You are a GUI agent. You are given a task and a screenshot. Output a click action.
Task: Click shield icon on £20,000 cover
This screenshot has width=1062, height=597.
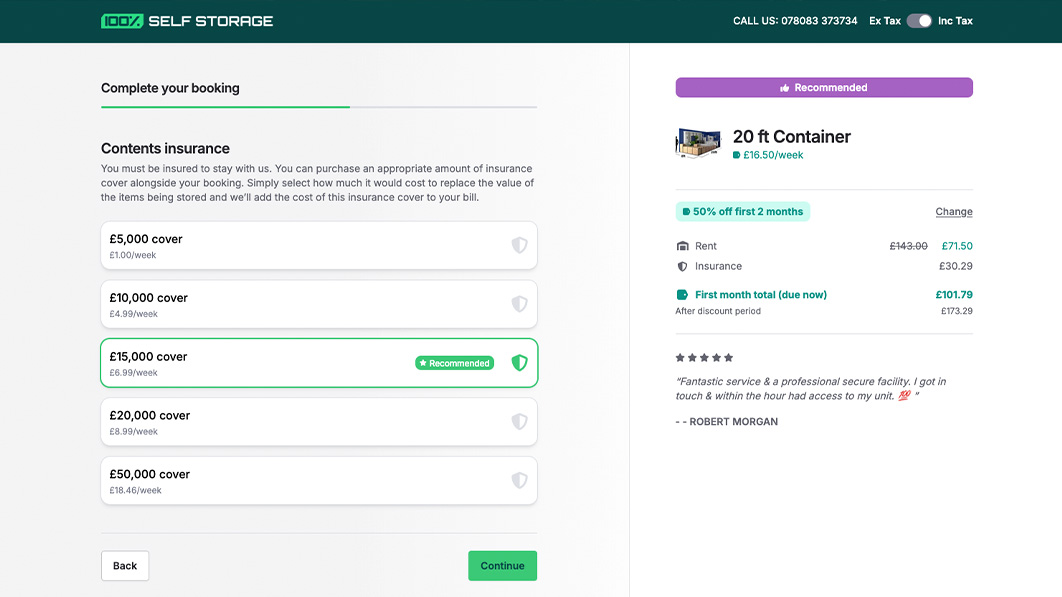pyautogui.click(x=519, y=422)
